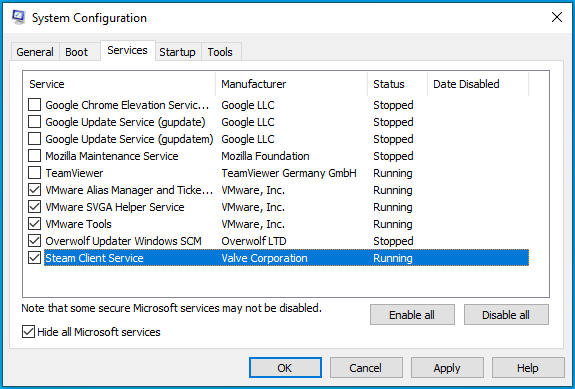Select VMware Alias Manager and Ticket row name
The width and height of the screenshot is (575, 389).
coord(129,190)
